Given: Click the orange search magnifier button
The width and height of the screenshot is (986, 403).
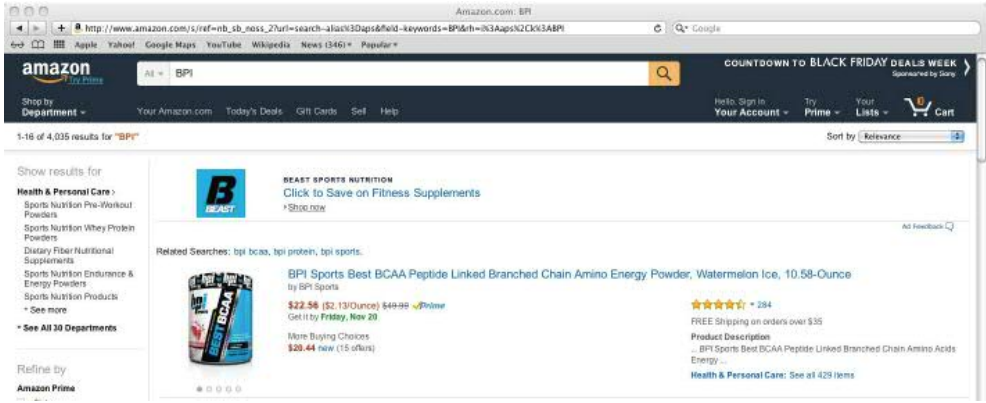Looking at the screenshot, I should pyautogui.click(x=660, y=73).
